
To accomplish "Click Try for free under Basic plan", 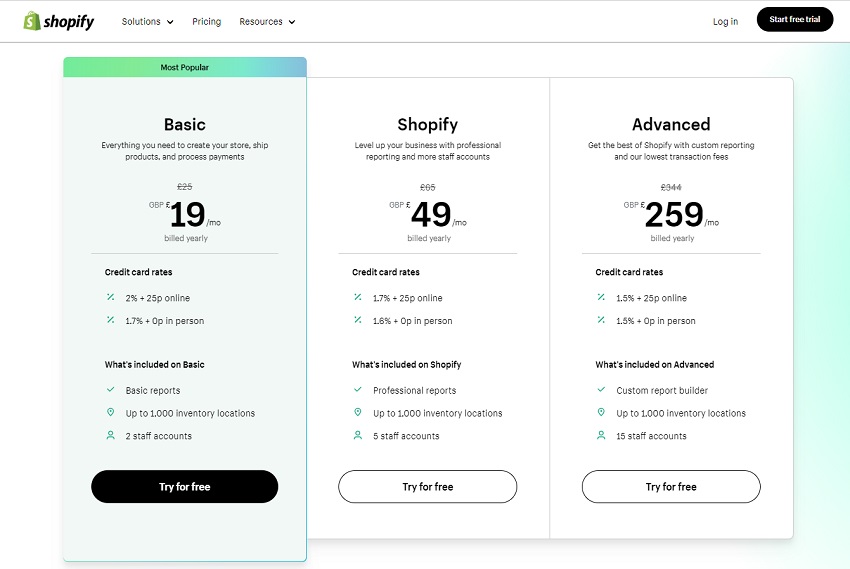I will click(184, 487).
